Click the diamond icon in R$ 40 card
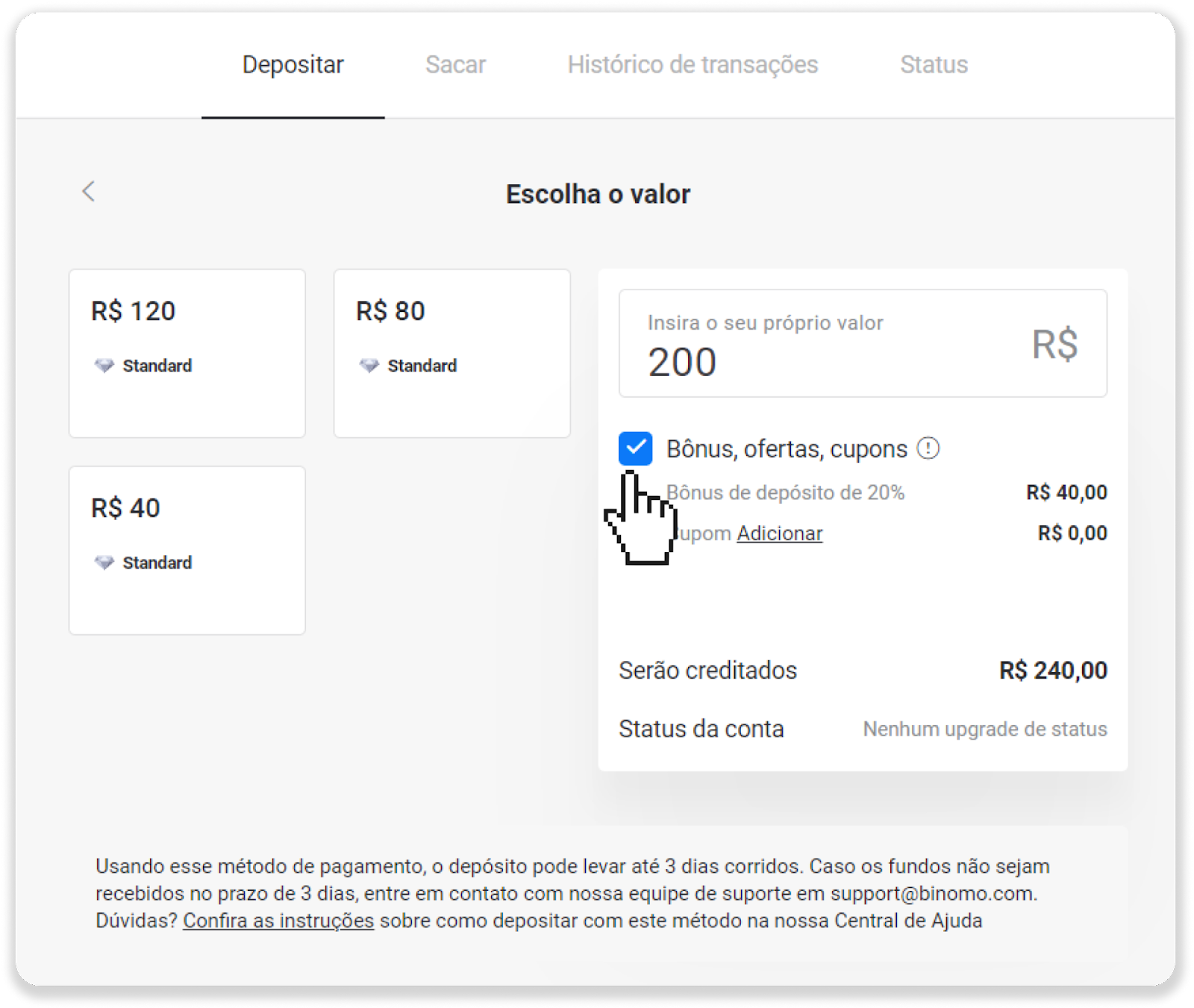The height and width of the screenshot is (1008, 1194). pyautogui.click(x=104, y=563)
